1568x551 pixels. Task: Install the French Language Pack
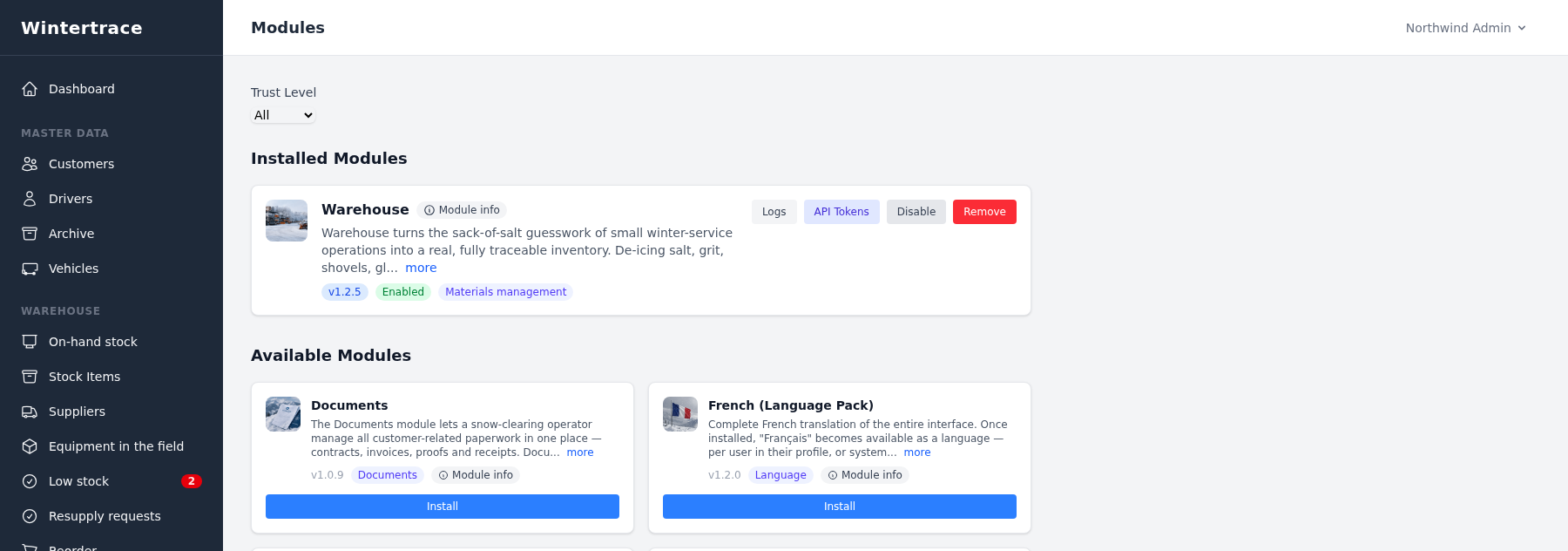[840, 507]
